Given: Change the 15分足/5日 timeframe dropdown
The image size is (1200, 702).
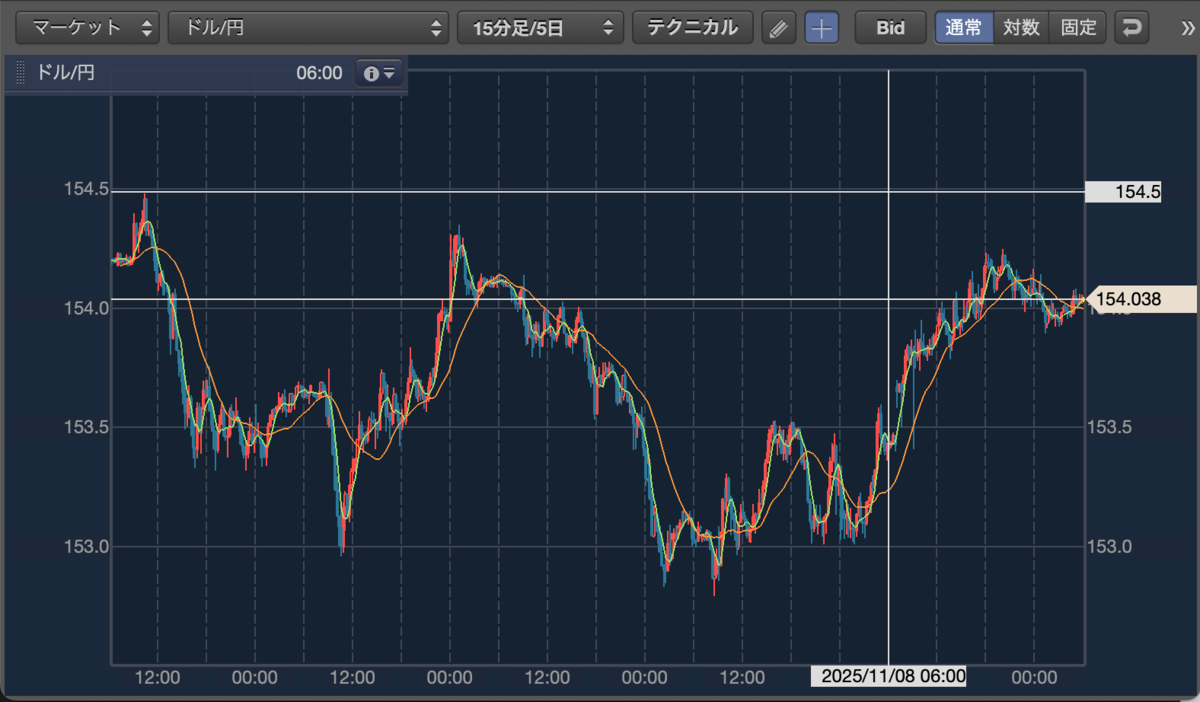Looking at the screenshot, I should coord(540,28).
